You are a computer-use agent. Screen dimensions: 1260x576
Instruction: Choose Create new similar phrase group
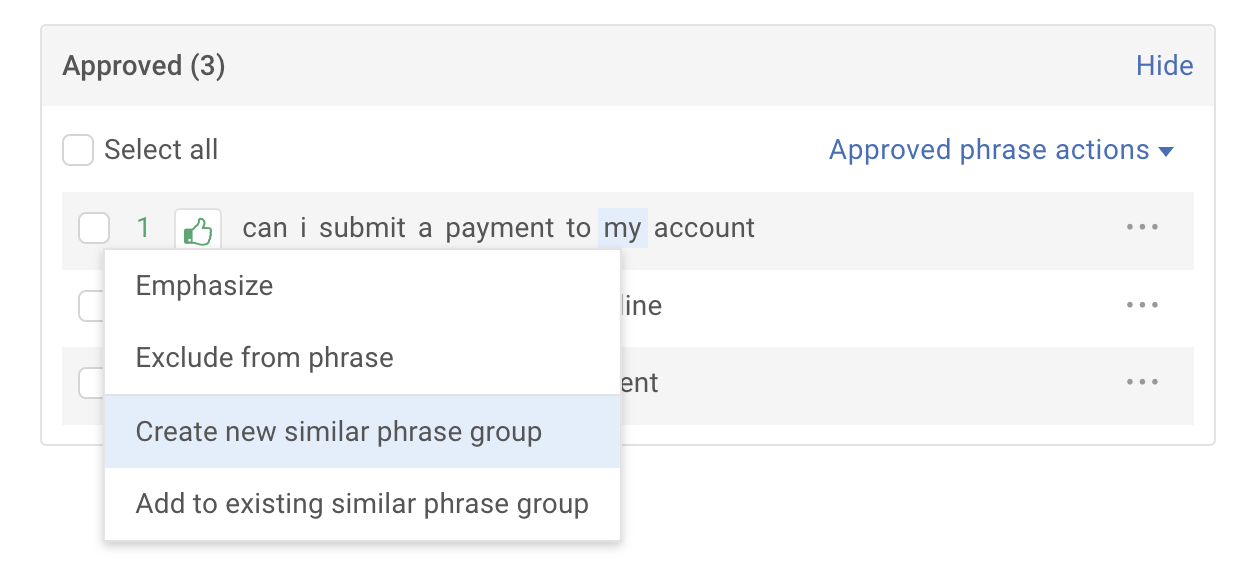(338, 432)
